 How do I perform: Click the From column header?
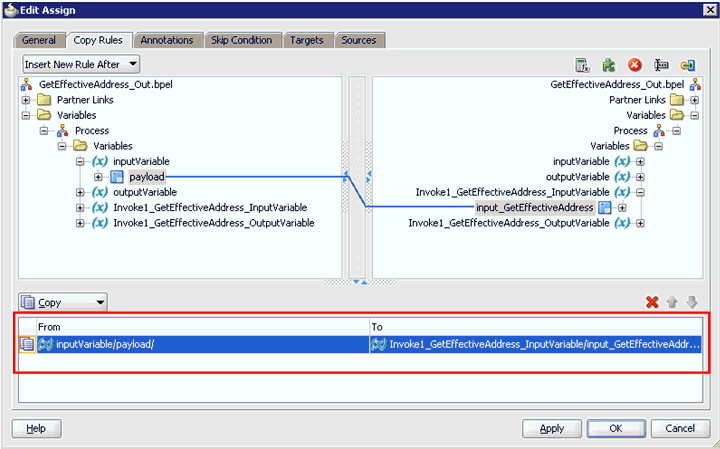pyautogui.click(x=203, y=327)
